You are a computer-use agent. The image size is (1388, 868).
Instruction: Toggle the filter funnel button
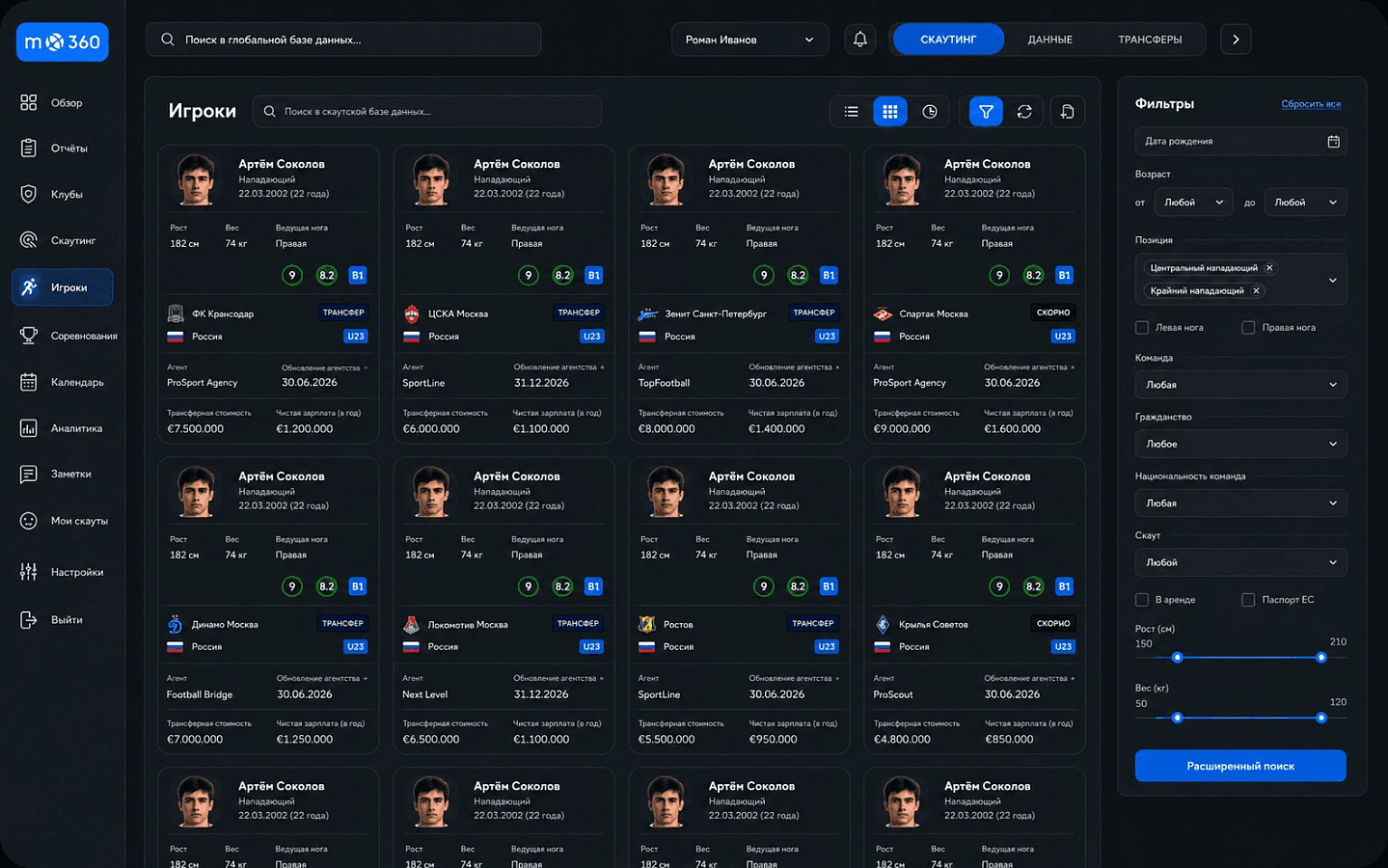point(986,112)
